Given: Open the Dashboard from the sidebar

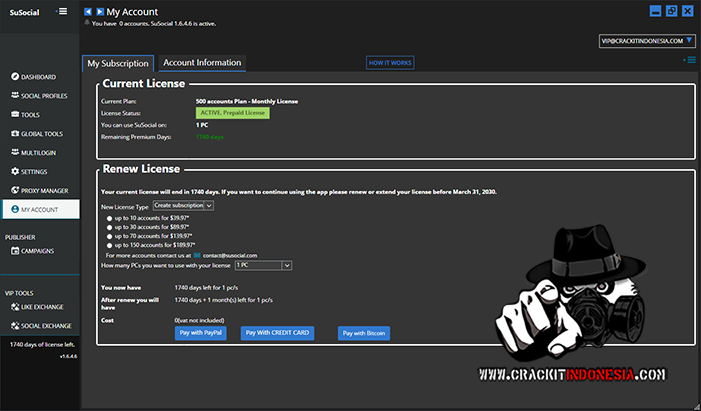Looking at the screenshot, I should [38, 77].
